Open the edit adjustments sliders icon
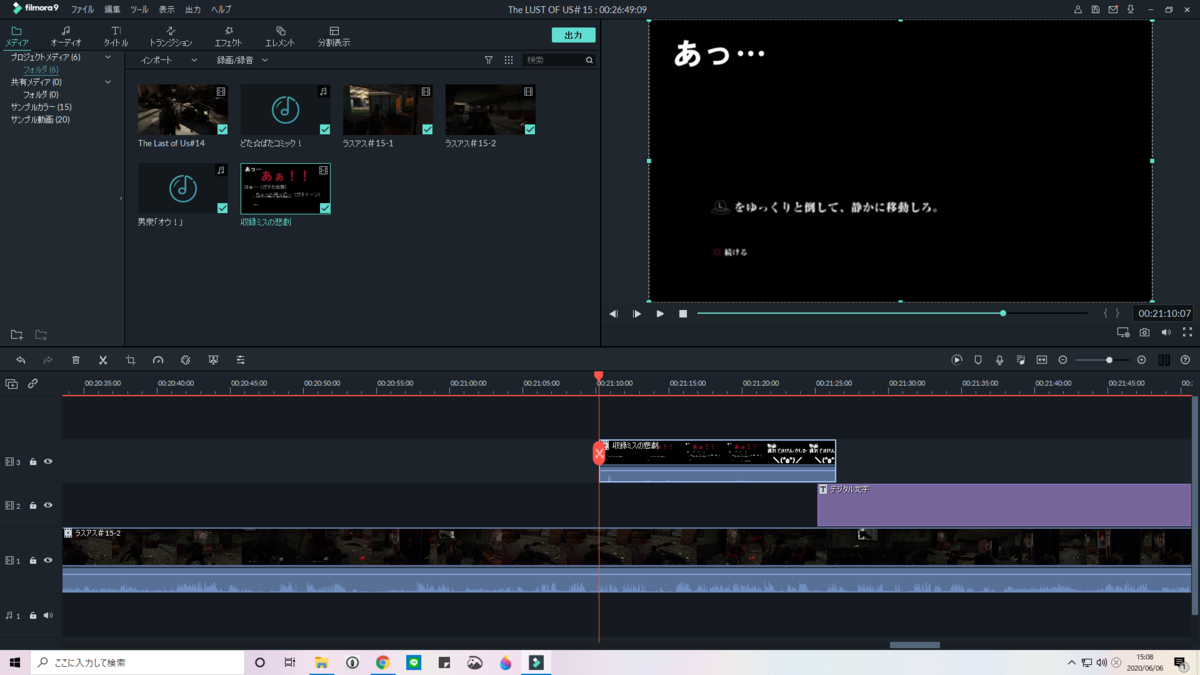This screenshot has width=1200, height=675. point(240,360)
